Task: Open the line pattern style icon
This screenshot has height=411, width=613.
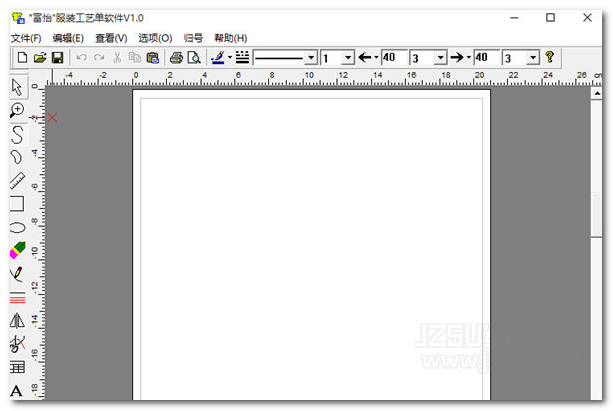Action: click(x=242, y=57)
